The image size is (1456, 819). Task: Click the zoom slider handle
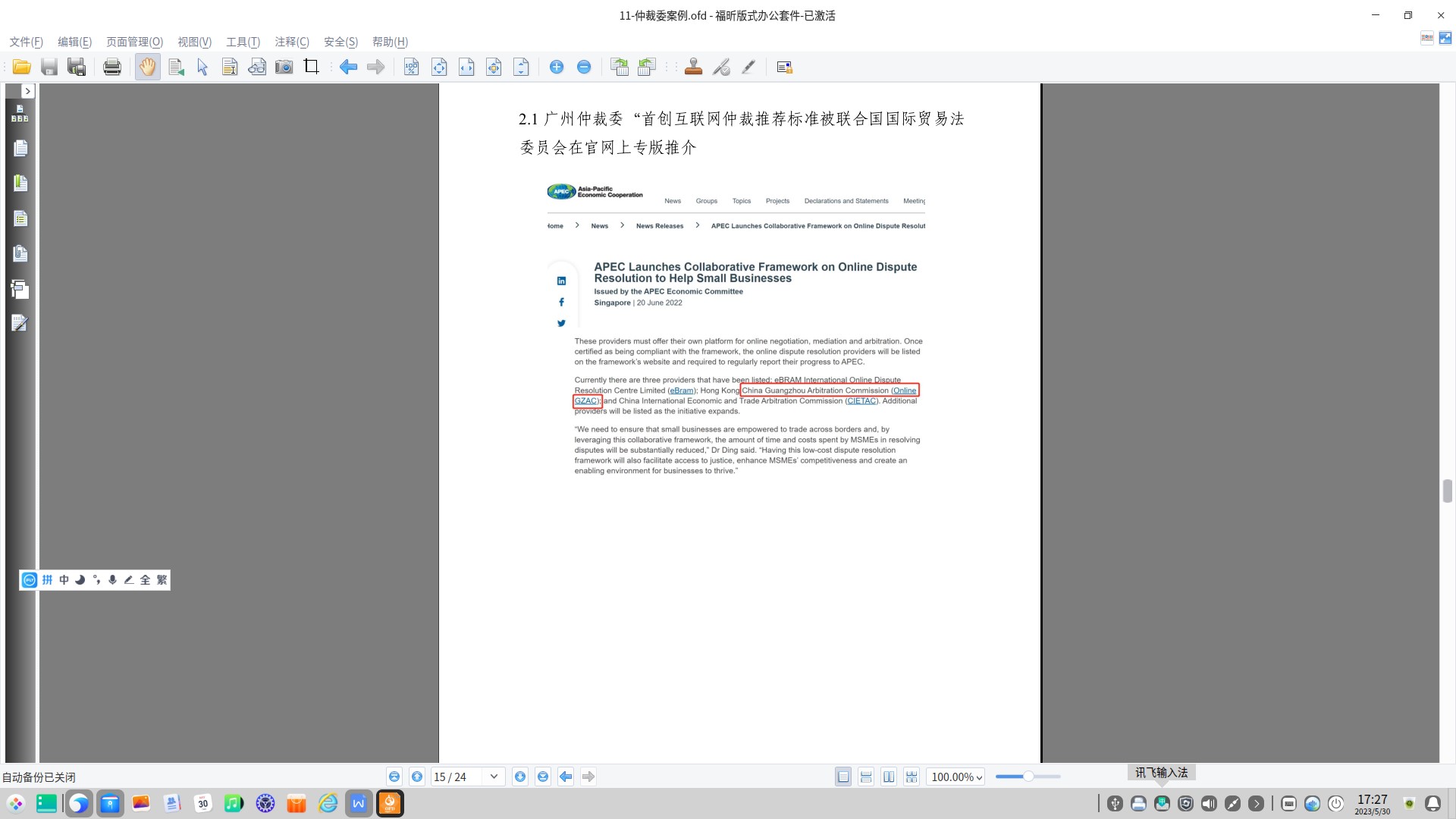(1028, 777)
